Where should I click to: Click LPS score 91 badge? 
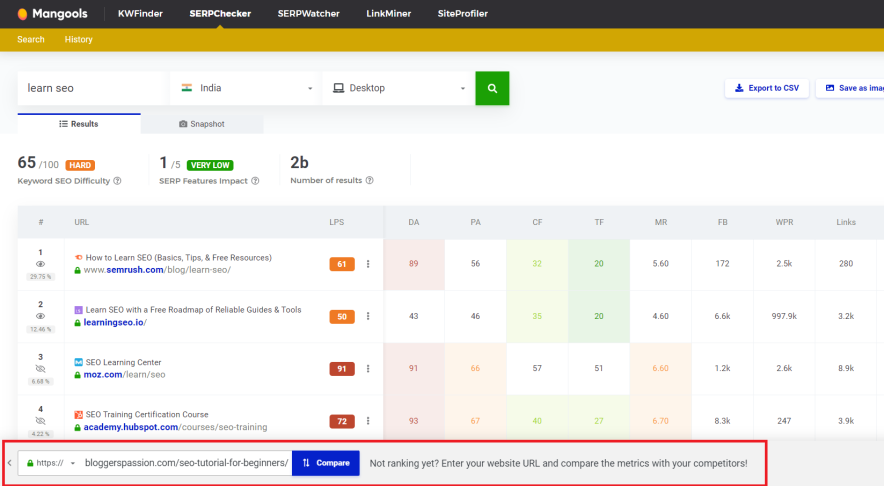(x=342, y=369)
